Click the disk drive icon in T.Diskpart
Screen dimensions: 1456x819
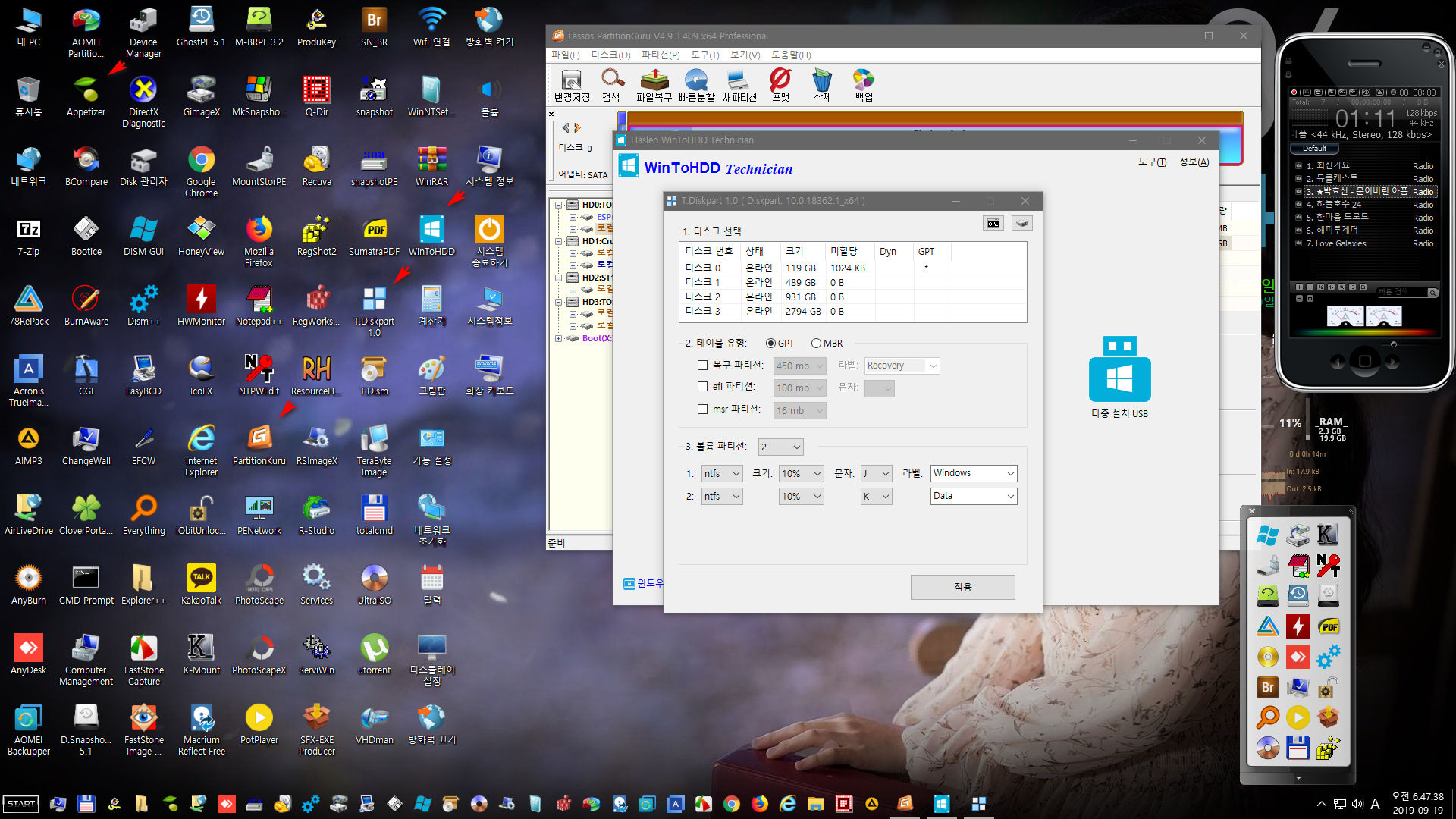1021,223
